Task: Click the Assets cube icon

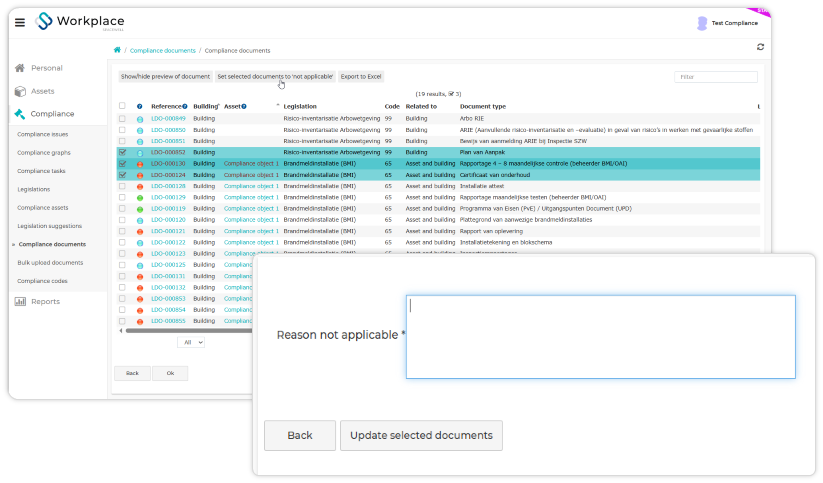Action: click(20, 91)
